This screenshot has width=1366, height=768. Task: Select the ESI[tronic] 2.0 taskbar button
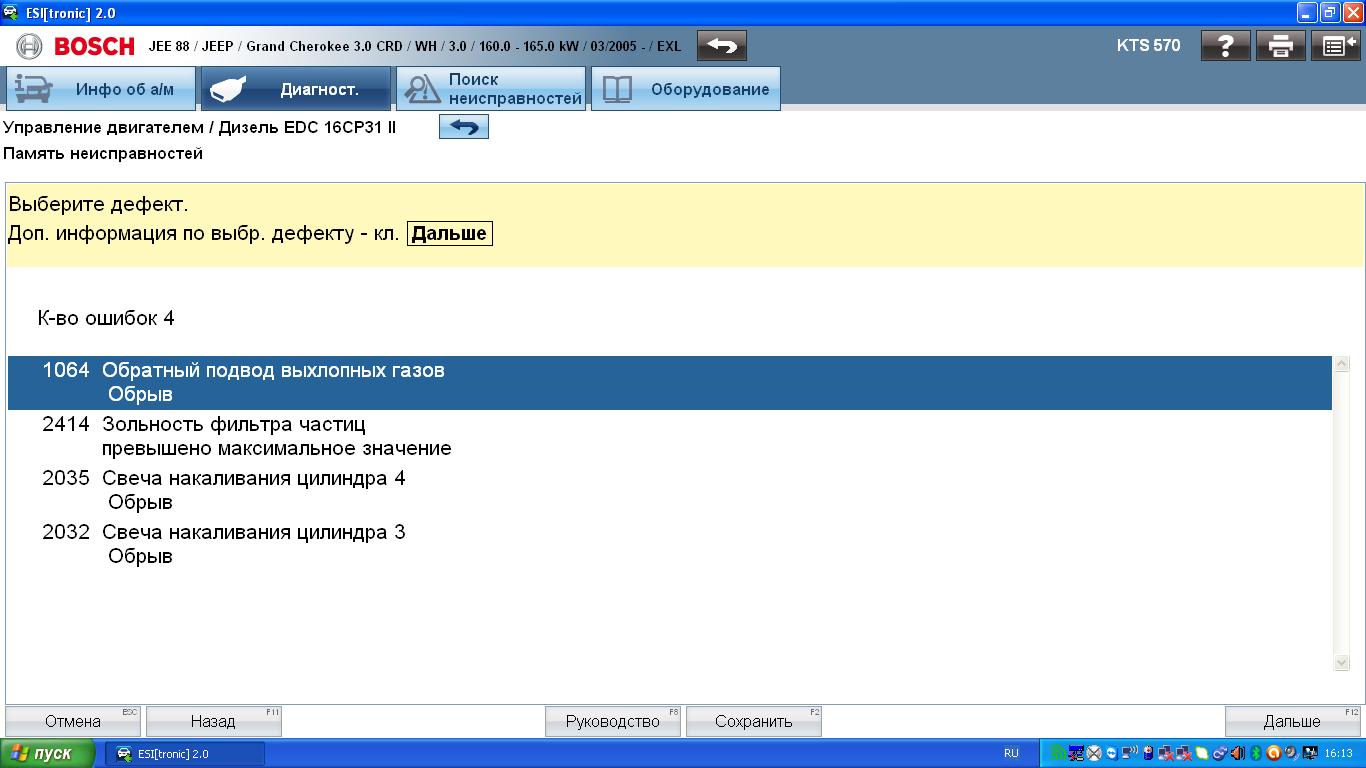pyautogui.click(x=185, y=753)
